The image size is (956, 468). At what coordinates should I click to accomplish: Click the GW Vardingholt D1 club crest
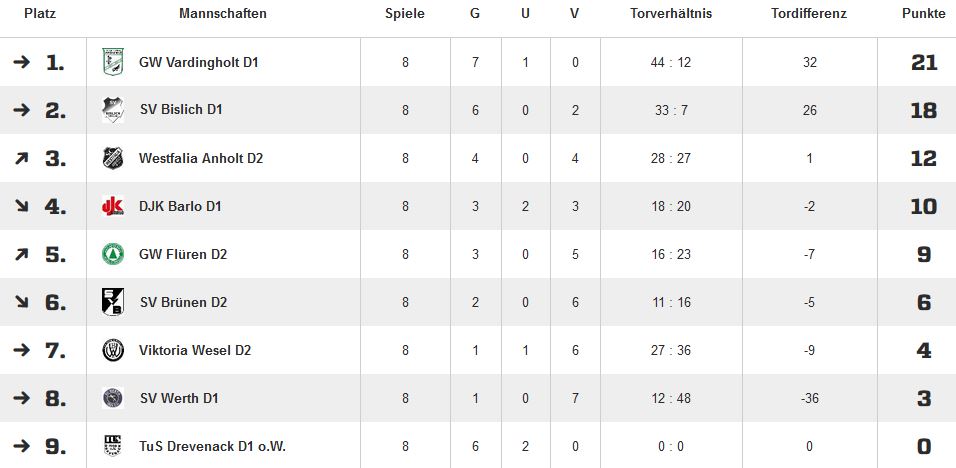(113, 62)
